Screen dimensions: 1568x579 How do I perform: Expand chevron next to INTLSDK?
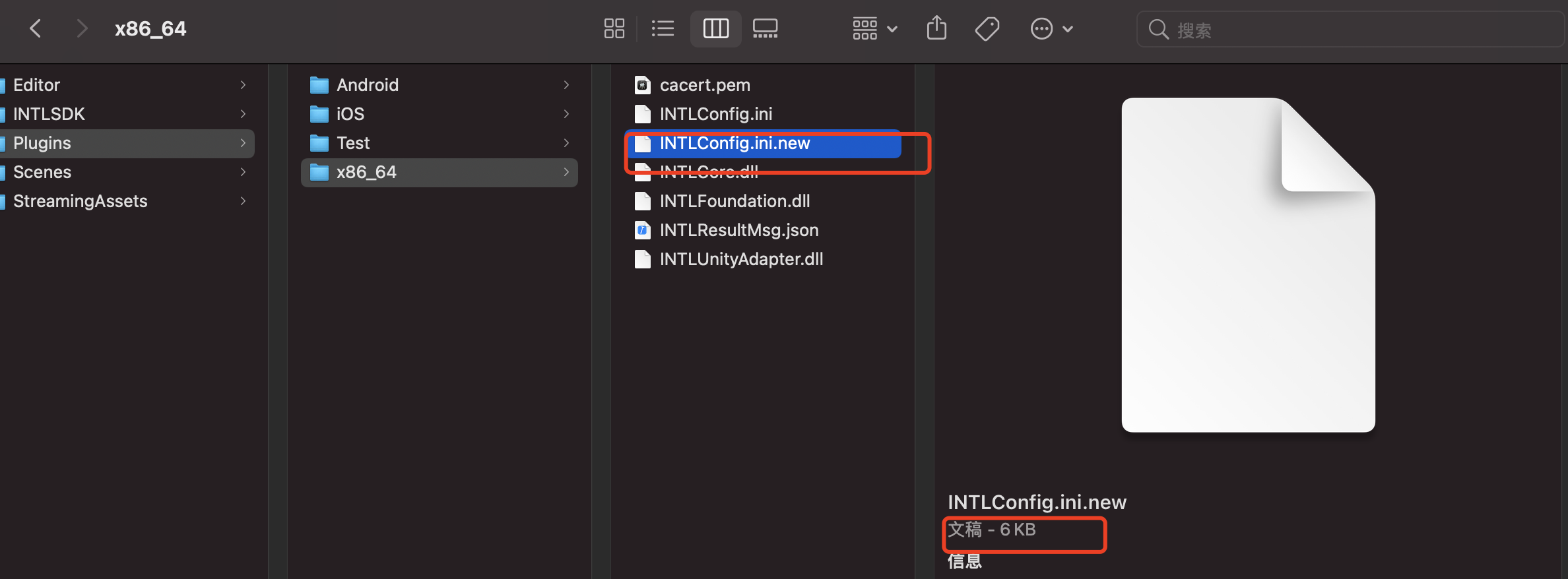pos(243,114)
